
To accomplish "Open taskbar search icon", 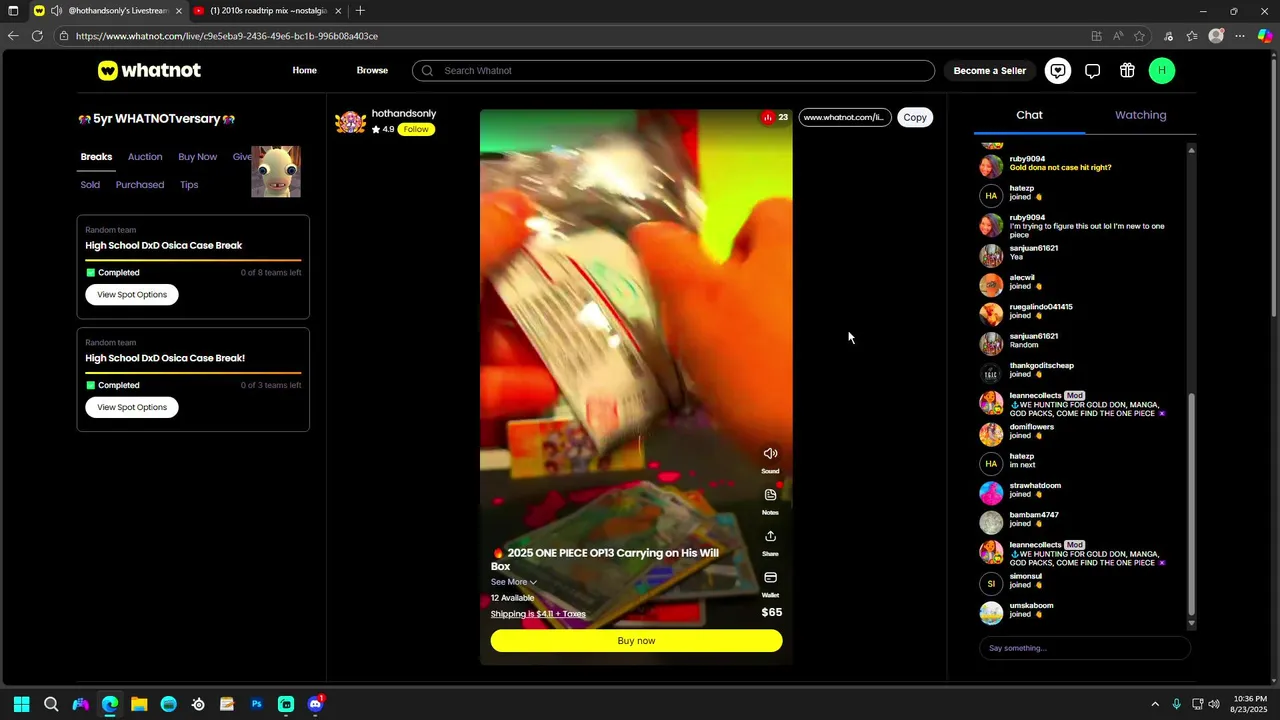I will (51, 704).
